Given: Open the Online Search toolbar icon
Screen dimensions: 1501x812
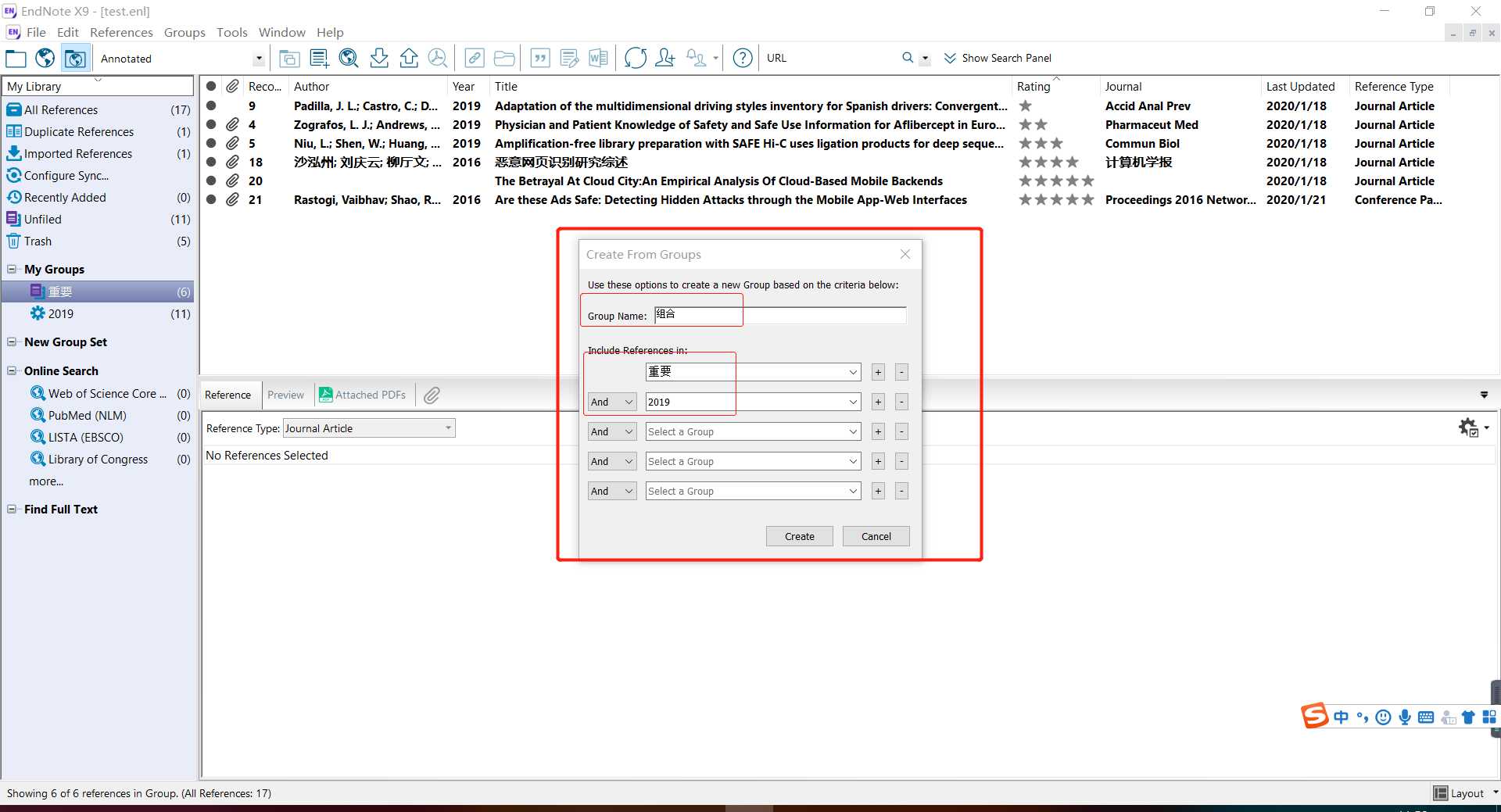Looking at the screenshot, I should point(349,58).
